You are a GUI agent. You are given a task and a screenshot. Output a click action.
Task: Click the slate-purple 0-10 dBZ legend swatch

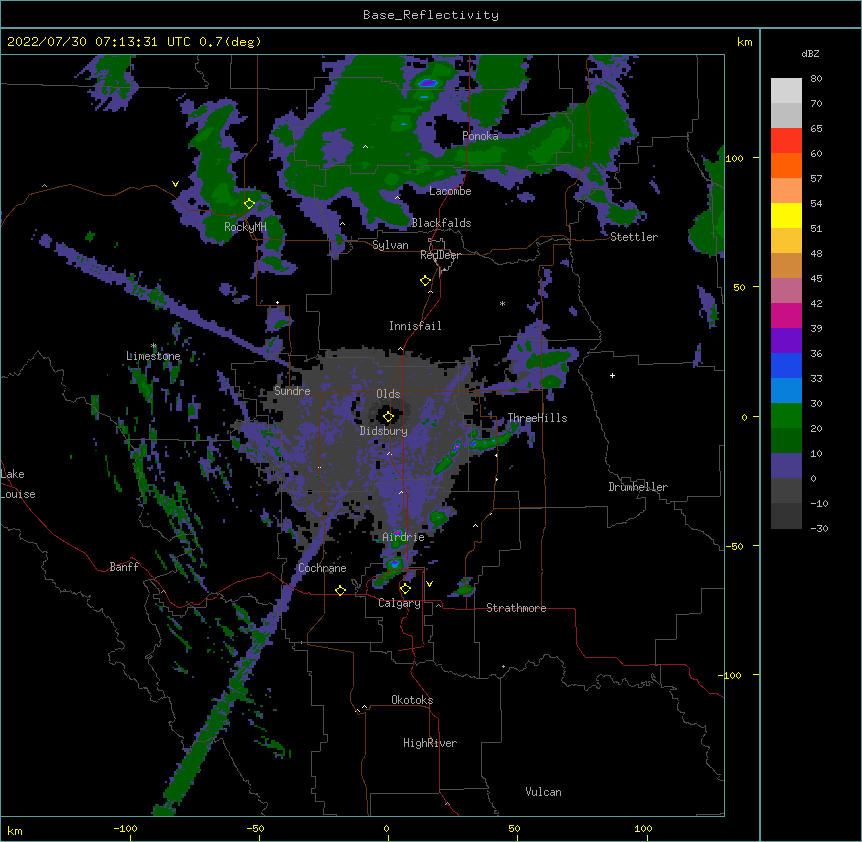coord(786,466)
